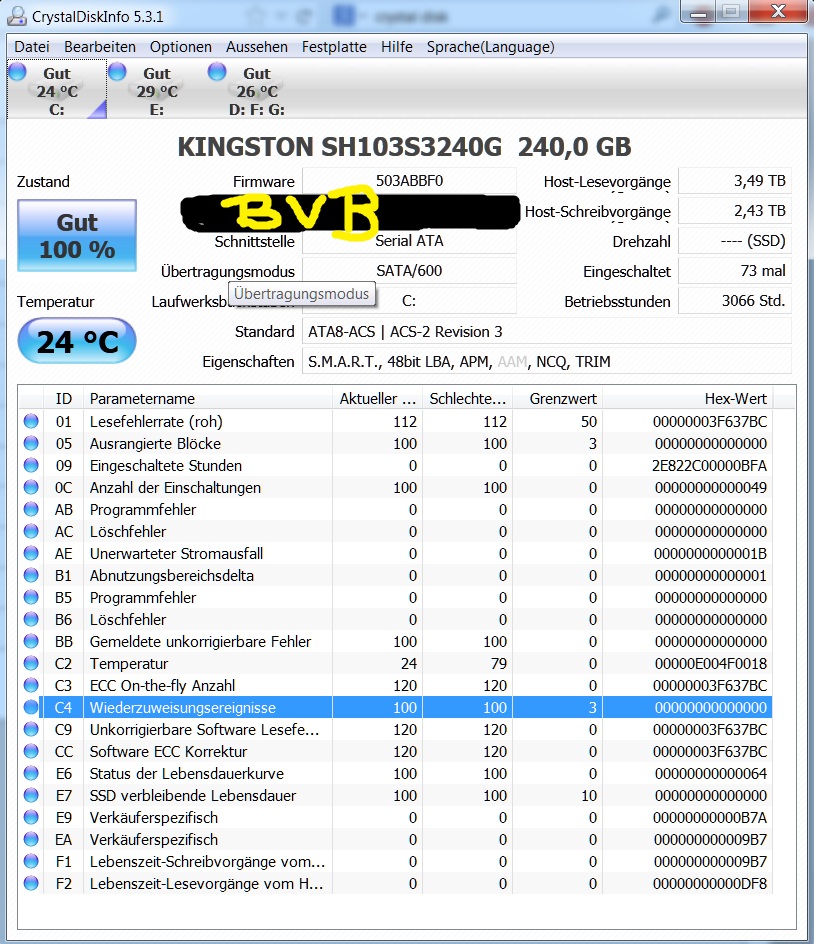
Task: Click status circle icon of drive E:
Action: [x=117, y=72]
